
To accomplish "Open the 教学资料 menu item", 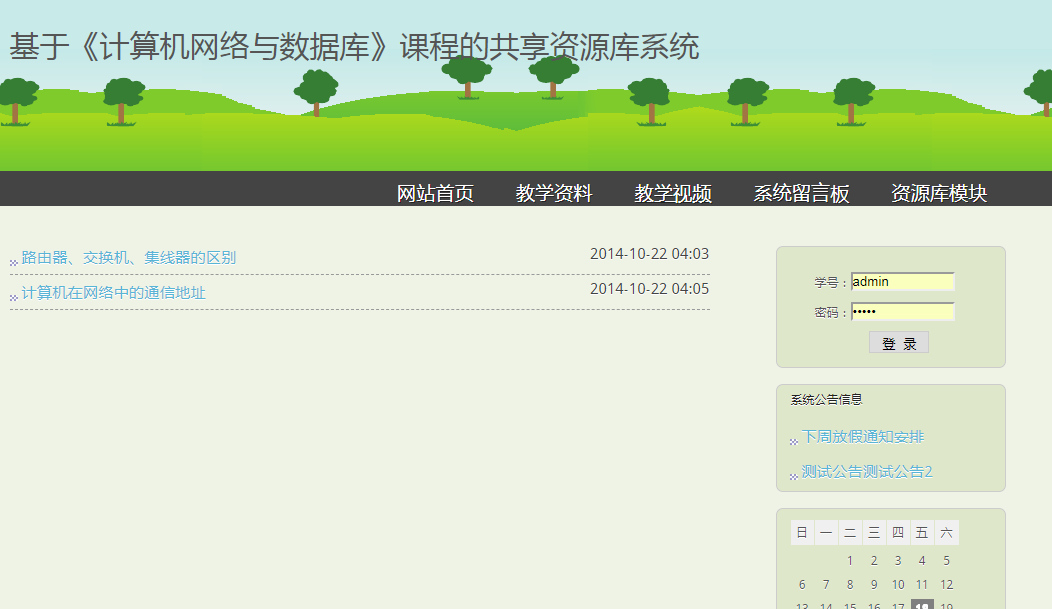I will point(555,192).
